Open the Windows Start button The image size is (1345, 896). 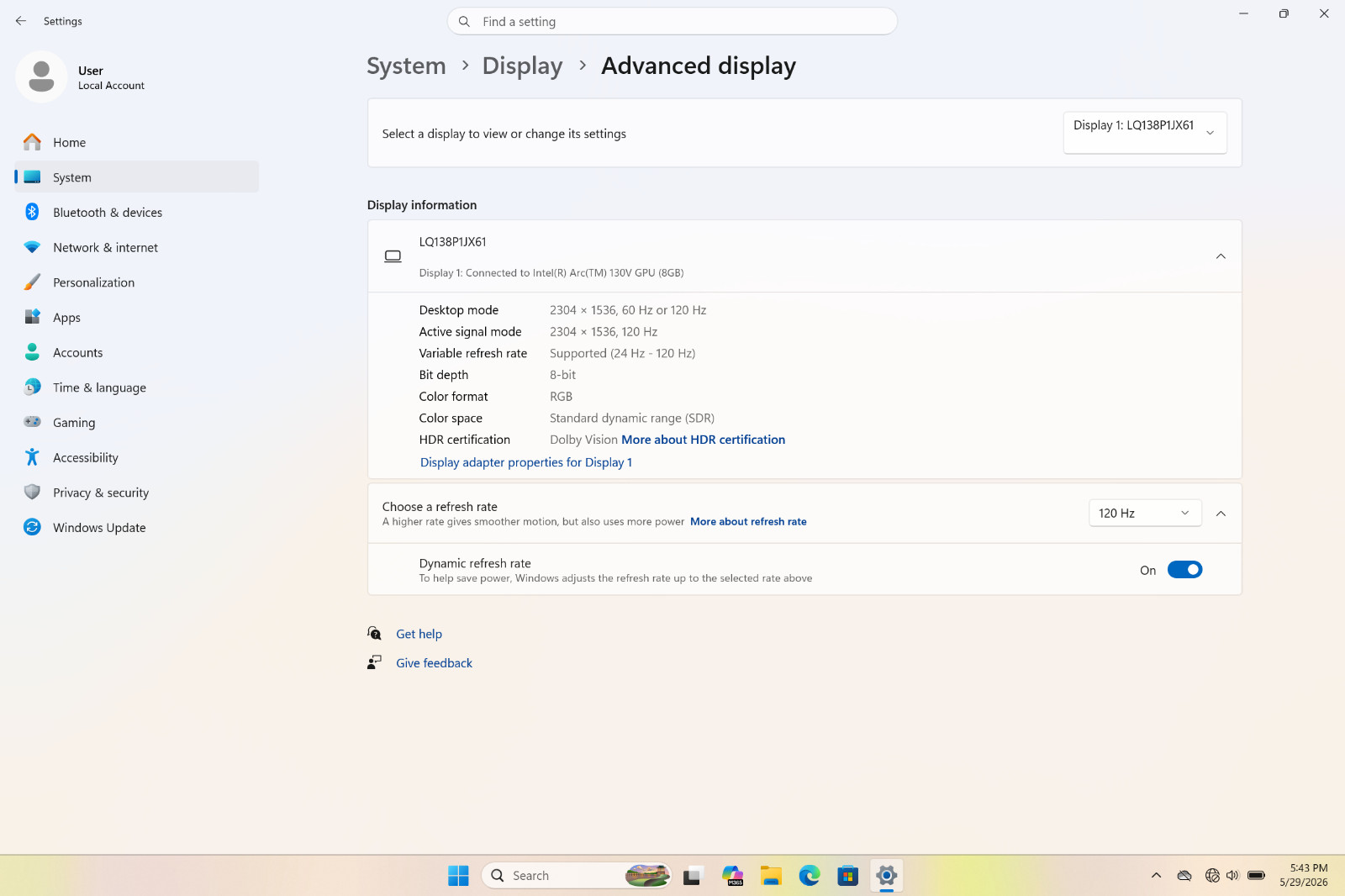[x=458, y=876]
